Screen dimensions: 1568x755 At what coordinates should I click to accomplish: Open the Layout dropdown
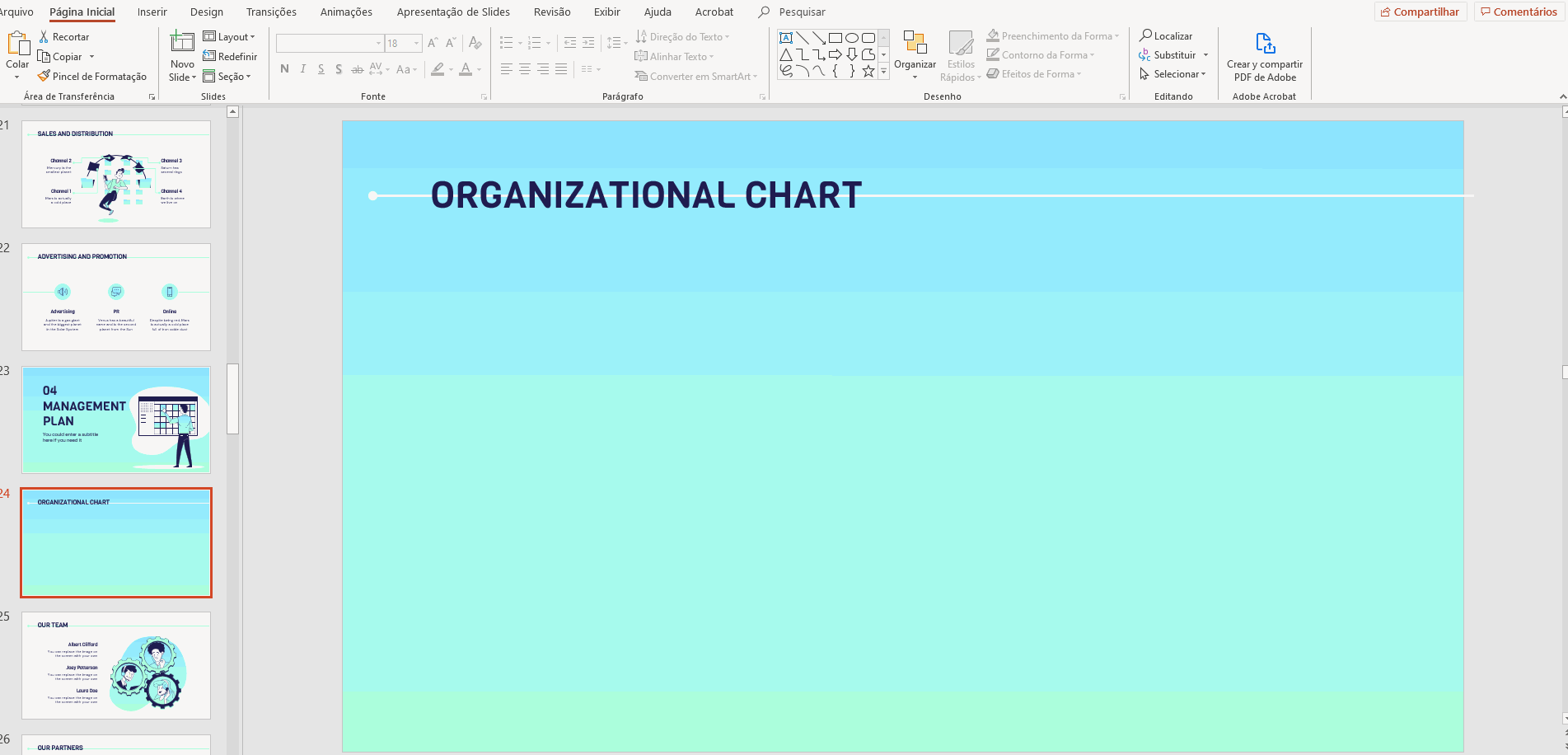230,37
